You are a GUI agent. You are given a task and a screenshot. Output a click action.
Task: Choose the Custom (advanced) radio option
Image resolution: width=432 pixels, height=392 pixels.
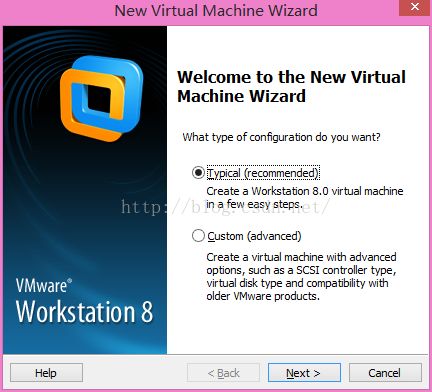[198, 236]
